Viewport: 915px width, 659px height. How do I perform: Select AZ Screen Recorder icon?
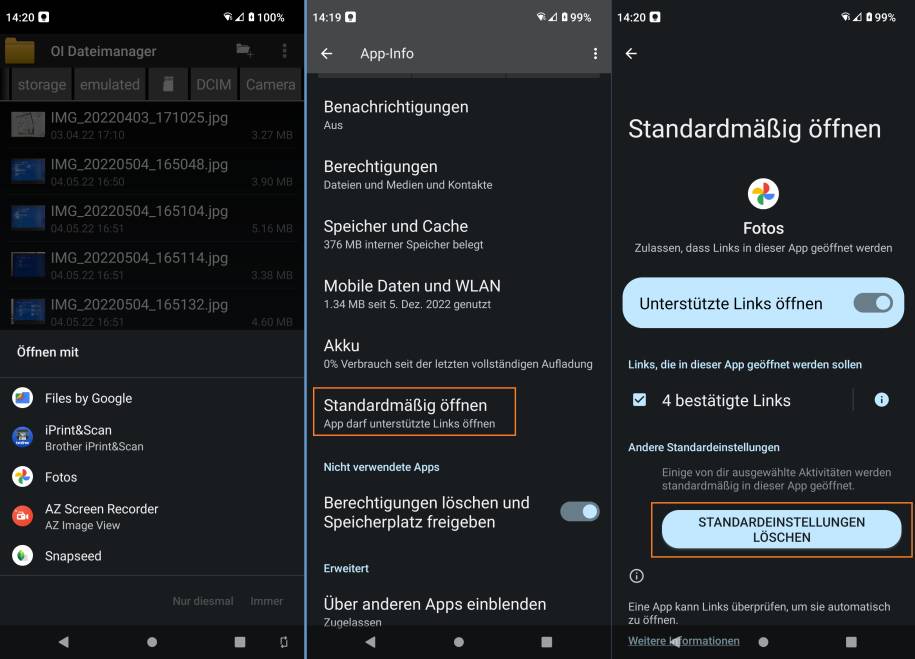tap(23, 516)
